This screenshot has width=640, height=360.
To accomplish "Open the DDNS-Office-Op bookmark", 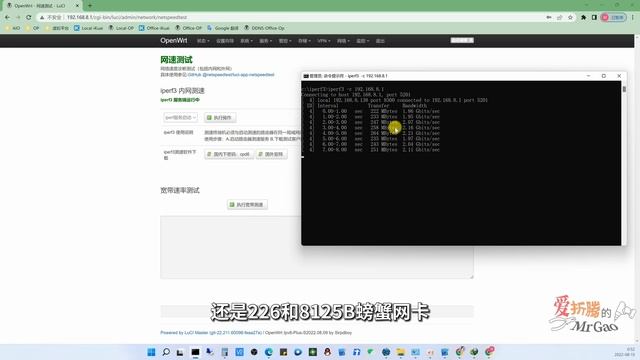I will (264, 28).
